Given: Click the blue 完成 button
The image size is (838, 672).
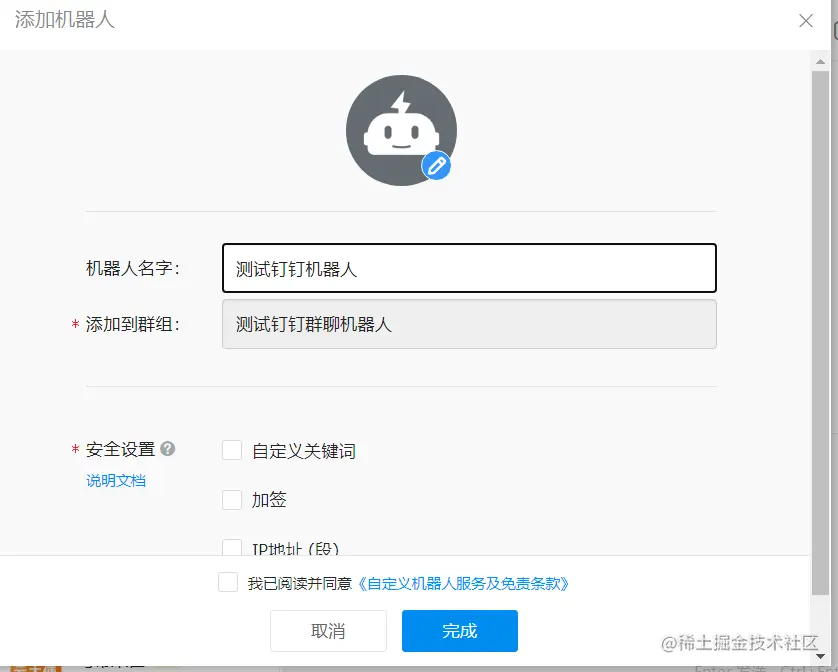Looking at the screenshot, I should click(459, 631).
